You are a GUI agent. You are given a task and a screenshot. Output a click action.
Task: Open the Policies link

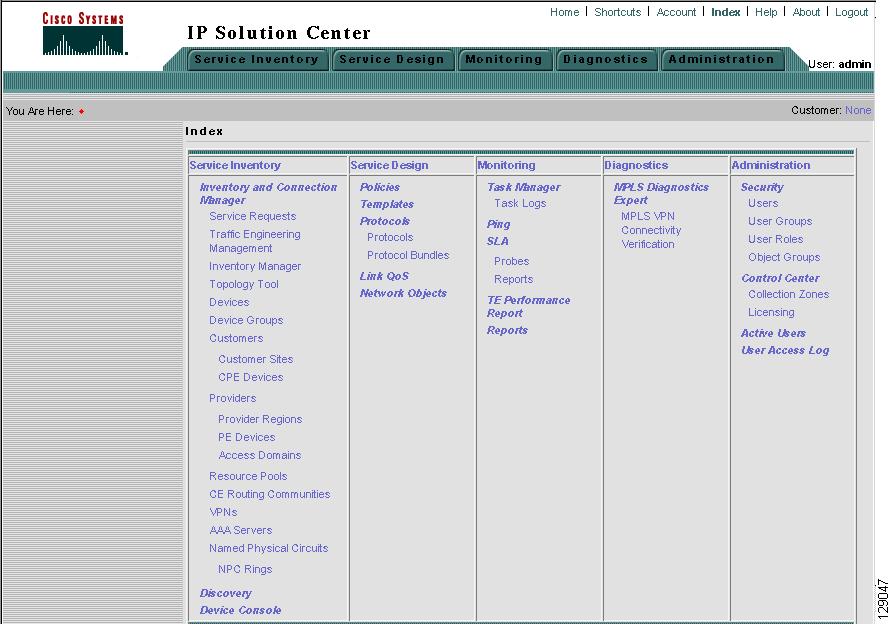click(x=379, y=187)
